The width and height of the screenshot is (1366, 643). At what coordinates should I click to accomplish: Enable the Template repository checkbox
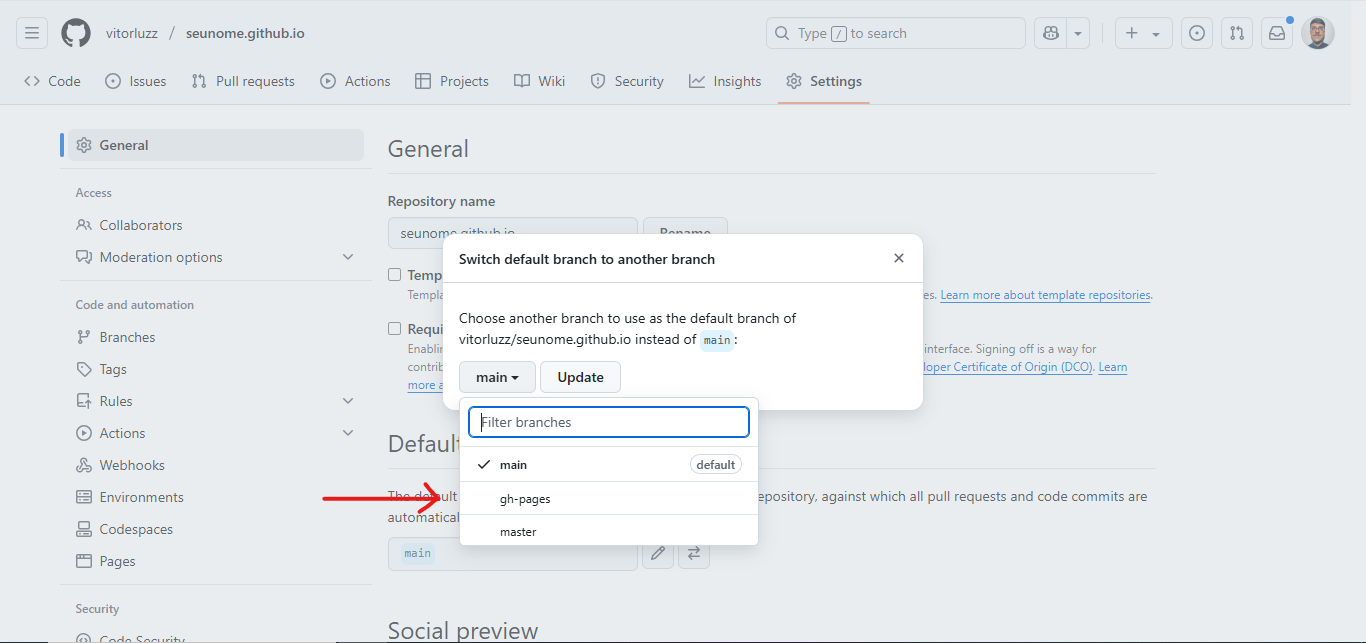click(395, 274)
